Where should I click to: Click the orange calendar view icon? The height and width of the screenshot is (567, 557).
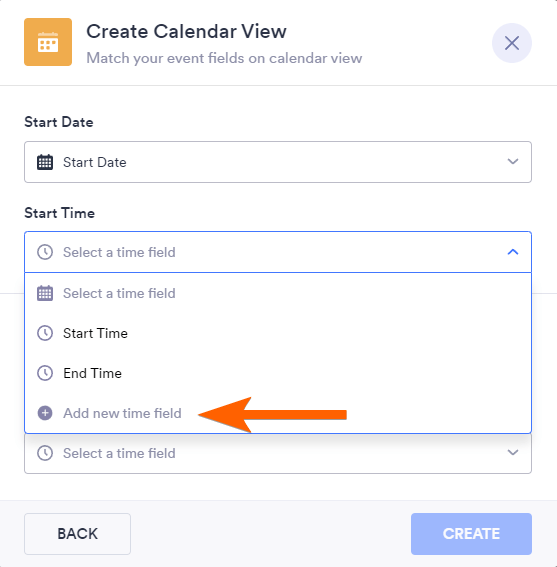[48, 42]
